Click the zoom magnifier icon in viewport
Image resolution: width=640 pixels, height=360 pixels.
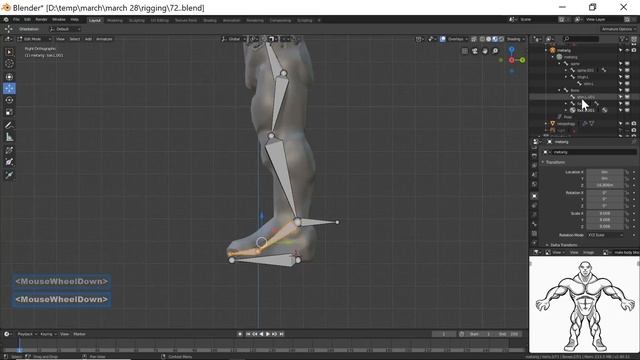pyautogui.click(x=495, y=51)
